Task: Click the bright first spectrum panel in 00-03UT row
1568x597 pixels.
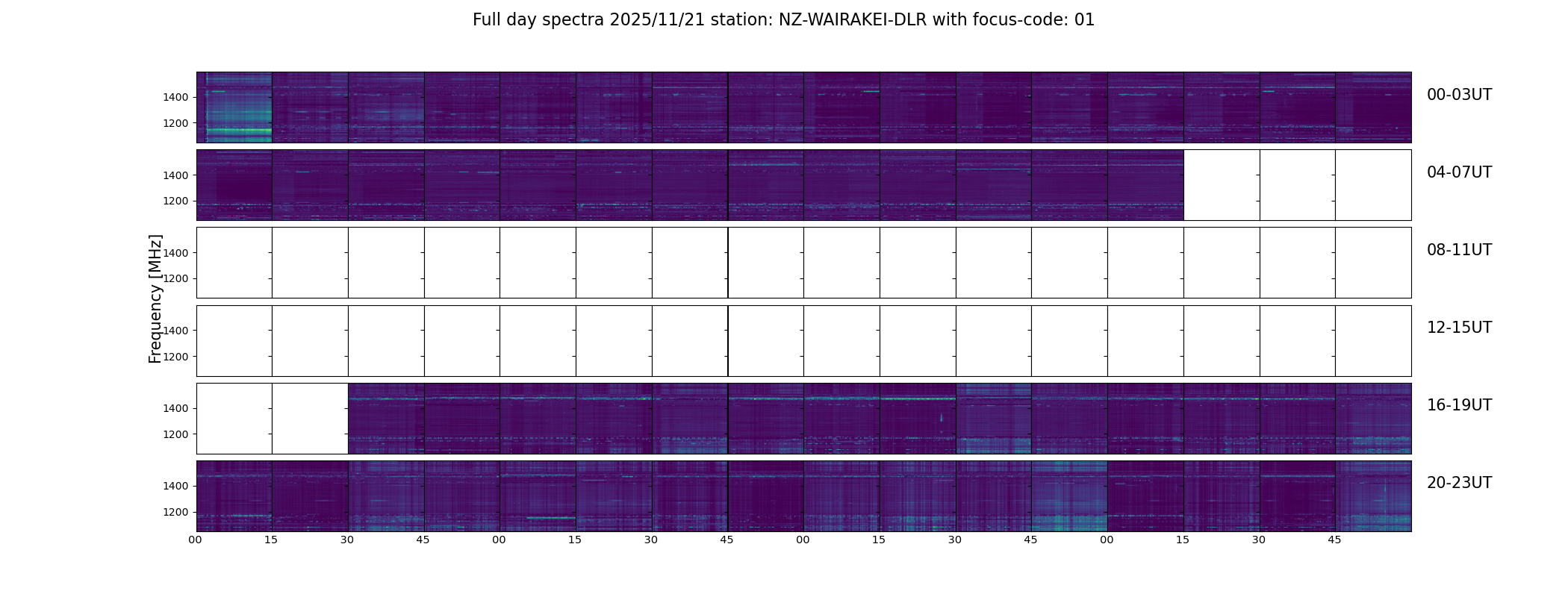Action: [234, 107]
